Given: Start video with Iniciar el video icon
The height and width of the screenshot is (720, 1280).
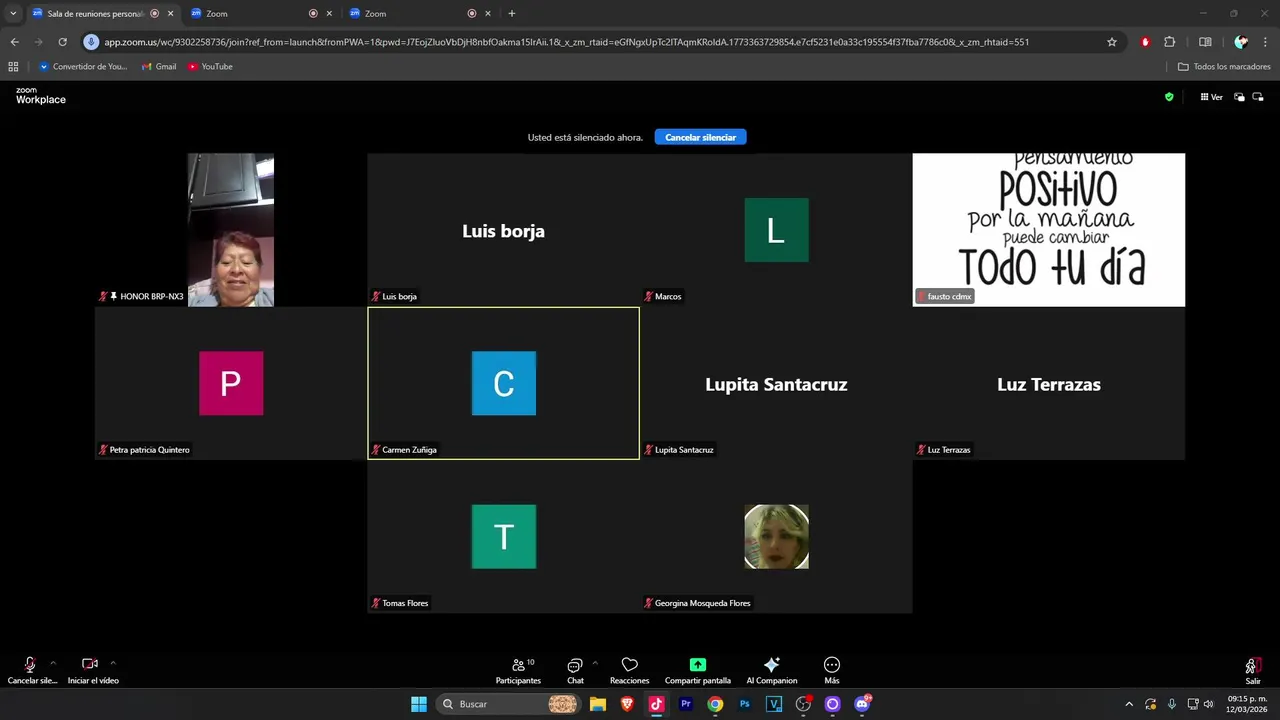Looking at the screenshot, I should coord(90,664).
